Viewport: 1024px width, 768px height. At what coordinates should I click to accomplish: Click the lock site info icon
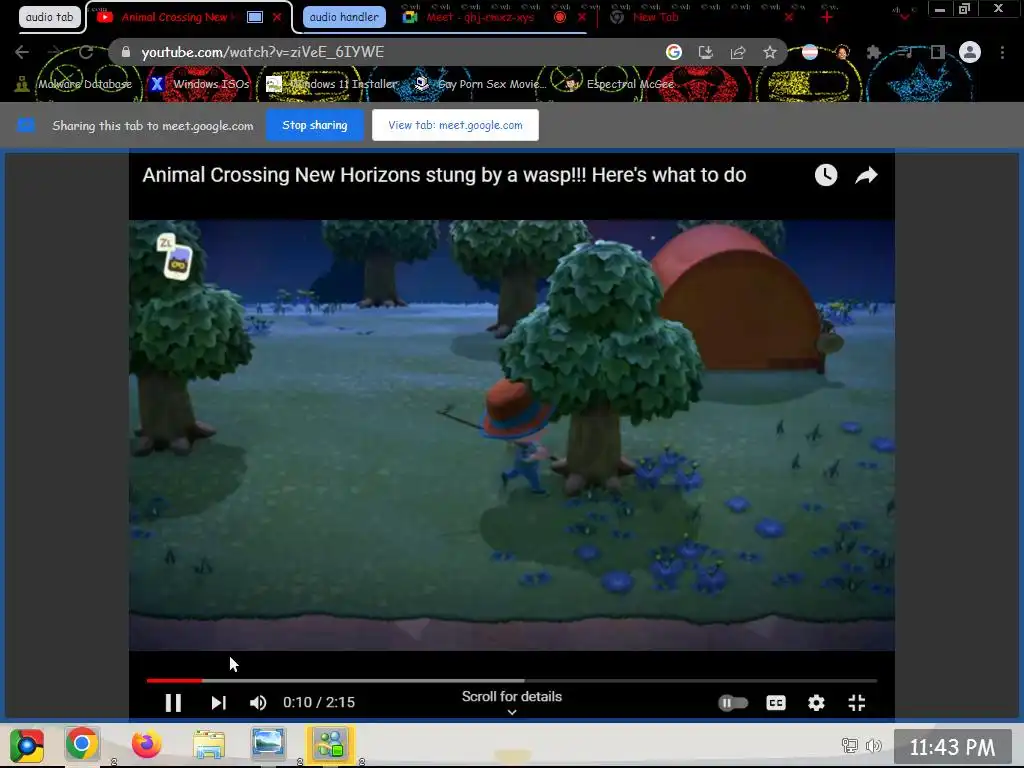[125, 52]
